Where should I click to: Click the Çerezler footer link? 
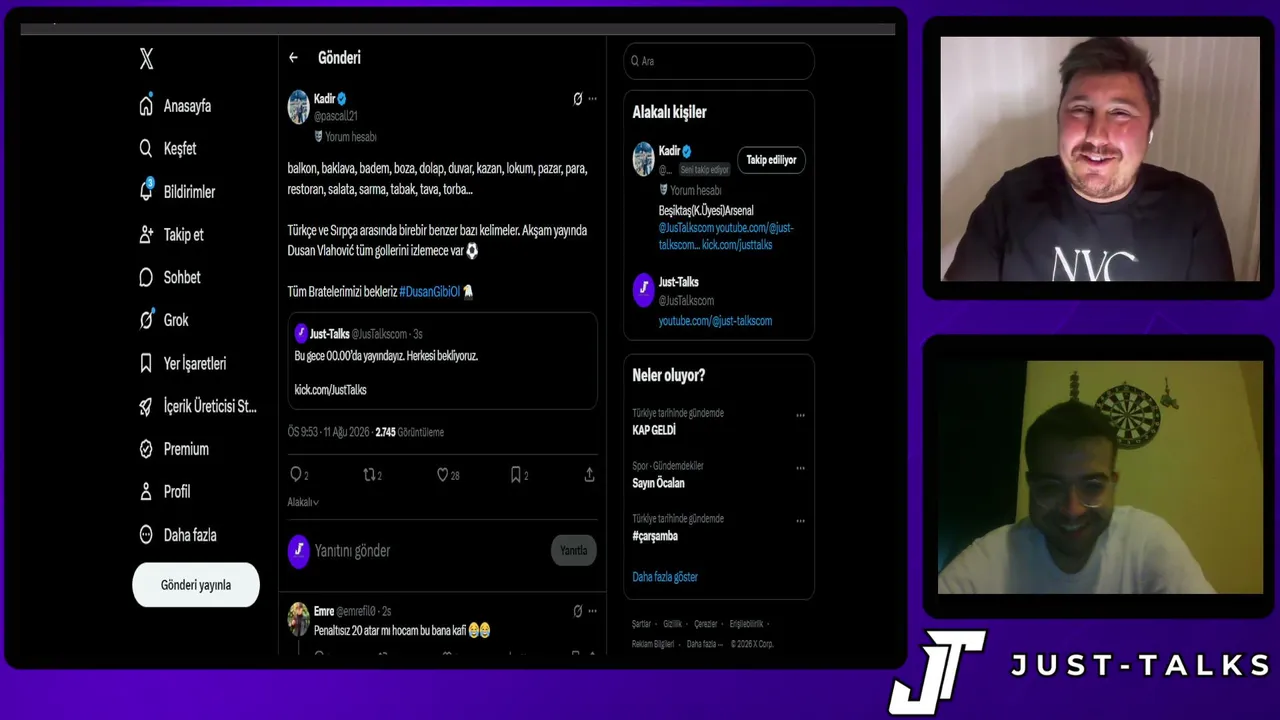coord(706,624)
